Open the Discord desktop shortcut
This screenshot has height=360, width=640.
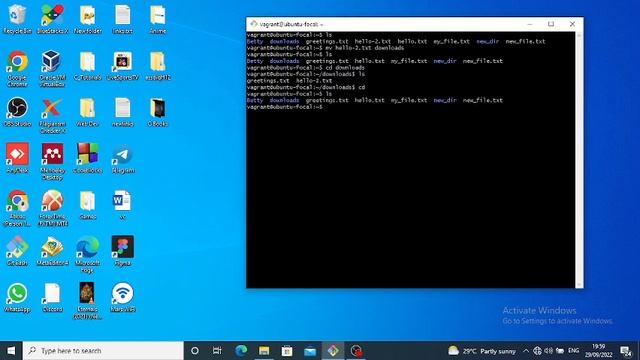52,297
